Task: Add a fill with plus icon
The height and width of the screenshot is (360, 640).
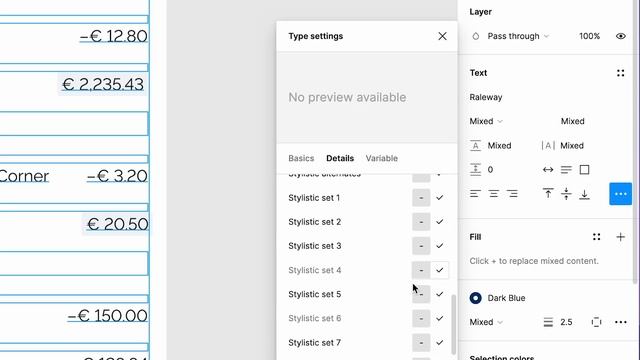Action: click(x=620, y=237)
